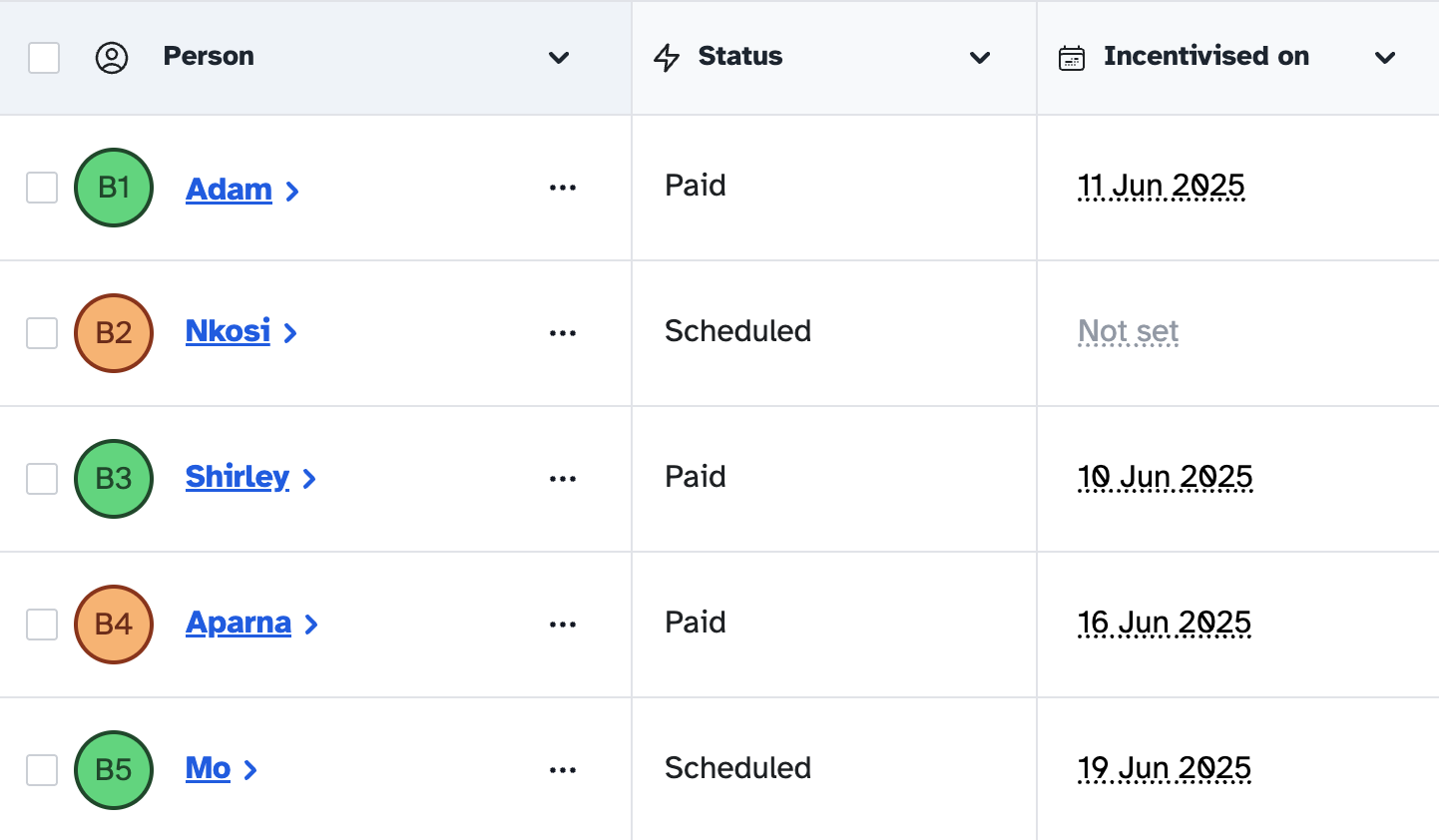Open Adam's profile link
The image size is (1439, 840).
coord(229,189)
